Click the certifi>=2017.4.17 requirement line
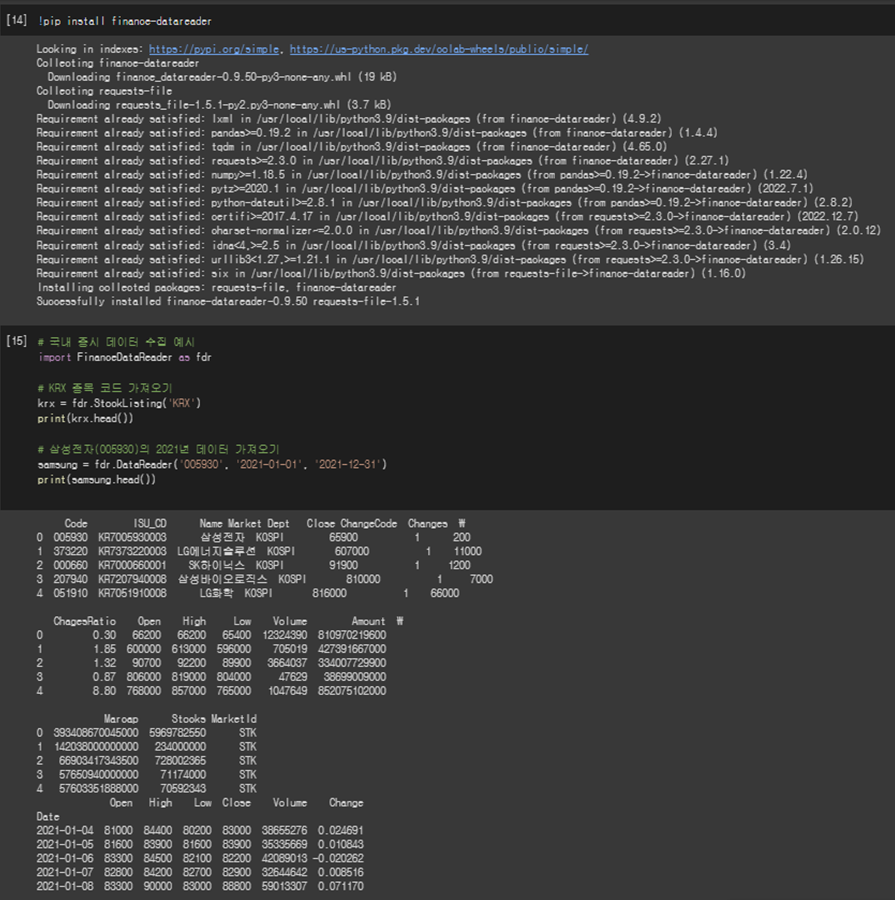 448,216
